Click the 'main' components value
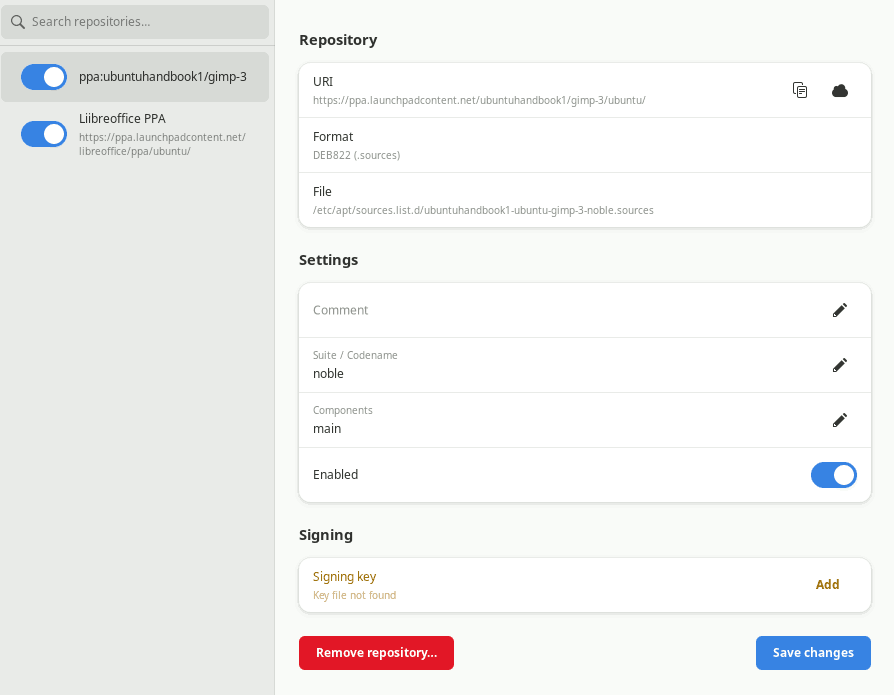894x695 pixels. [x=327, y=429]
